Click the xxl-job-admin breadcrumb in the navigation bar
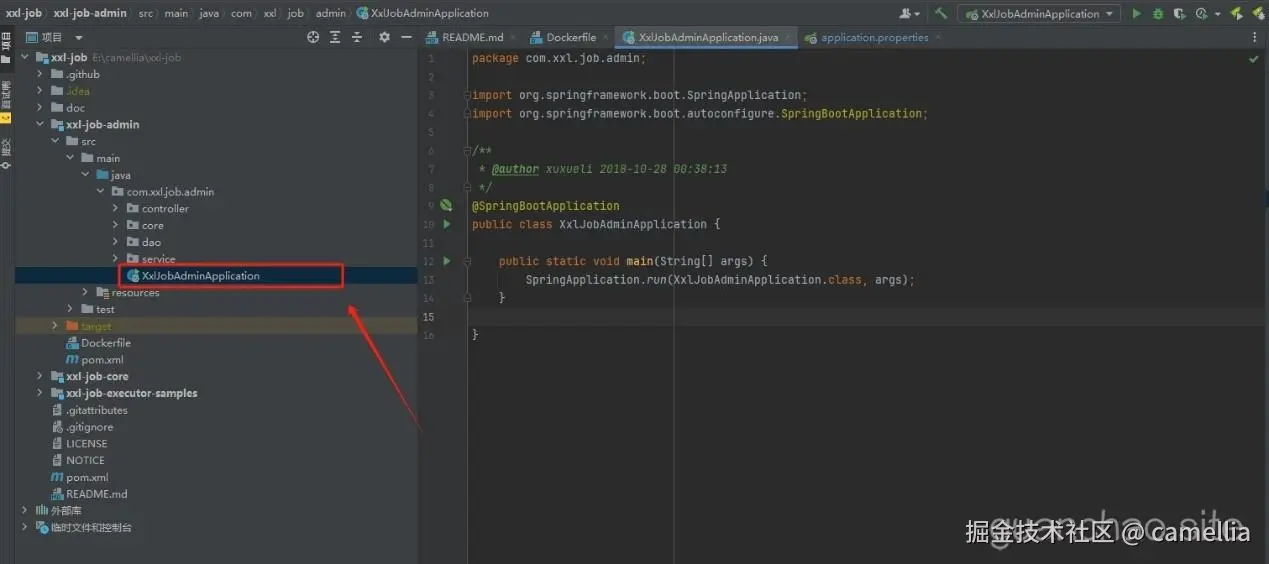This screenshot has height=564, width=1269. 90,14
